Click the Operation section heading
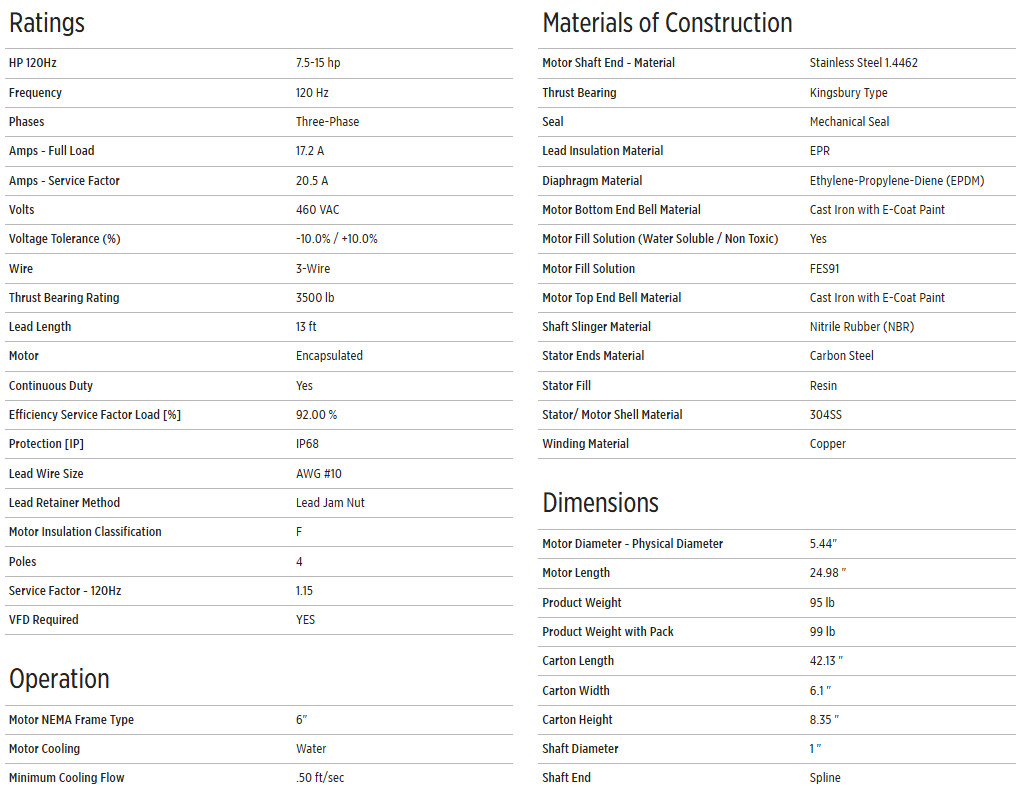Viewport: 1016px width, 787px height. pos(59,678)
